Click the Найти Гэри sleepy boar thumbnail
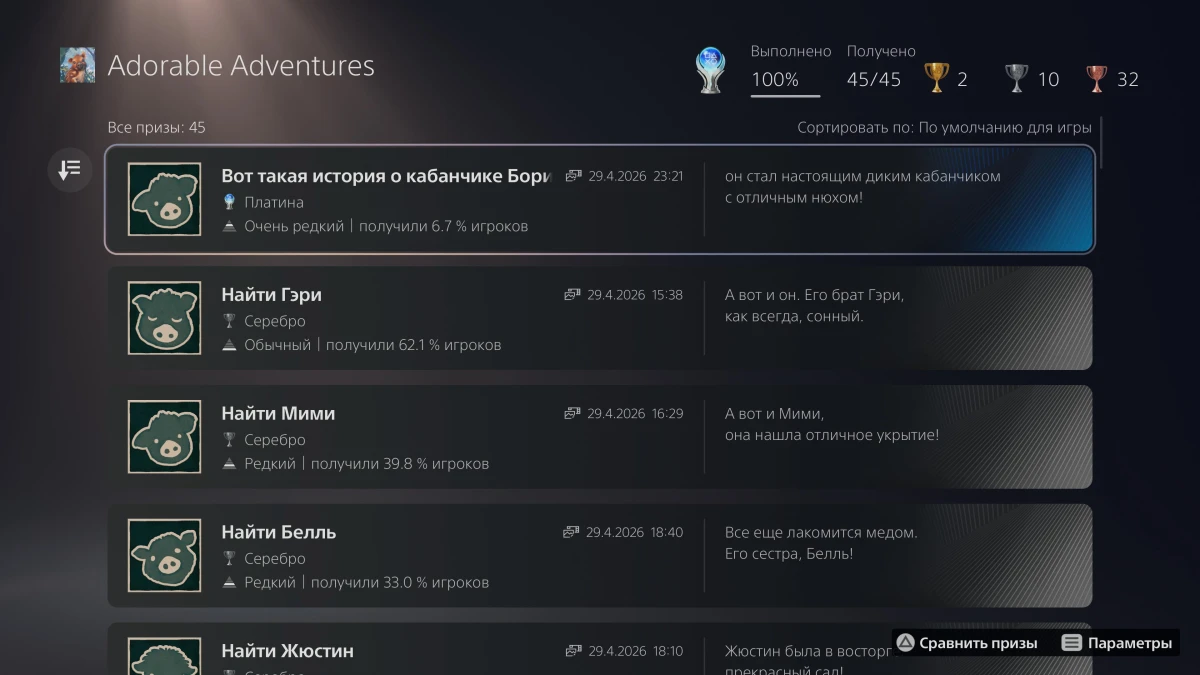Image resolution: width=1200 pixels, height=675 pixels. [164, 318]
